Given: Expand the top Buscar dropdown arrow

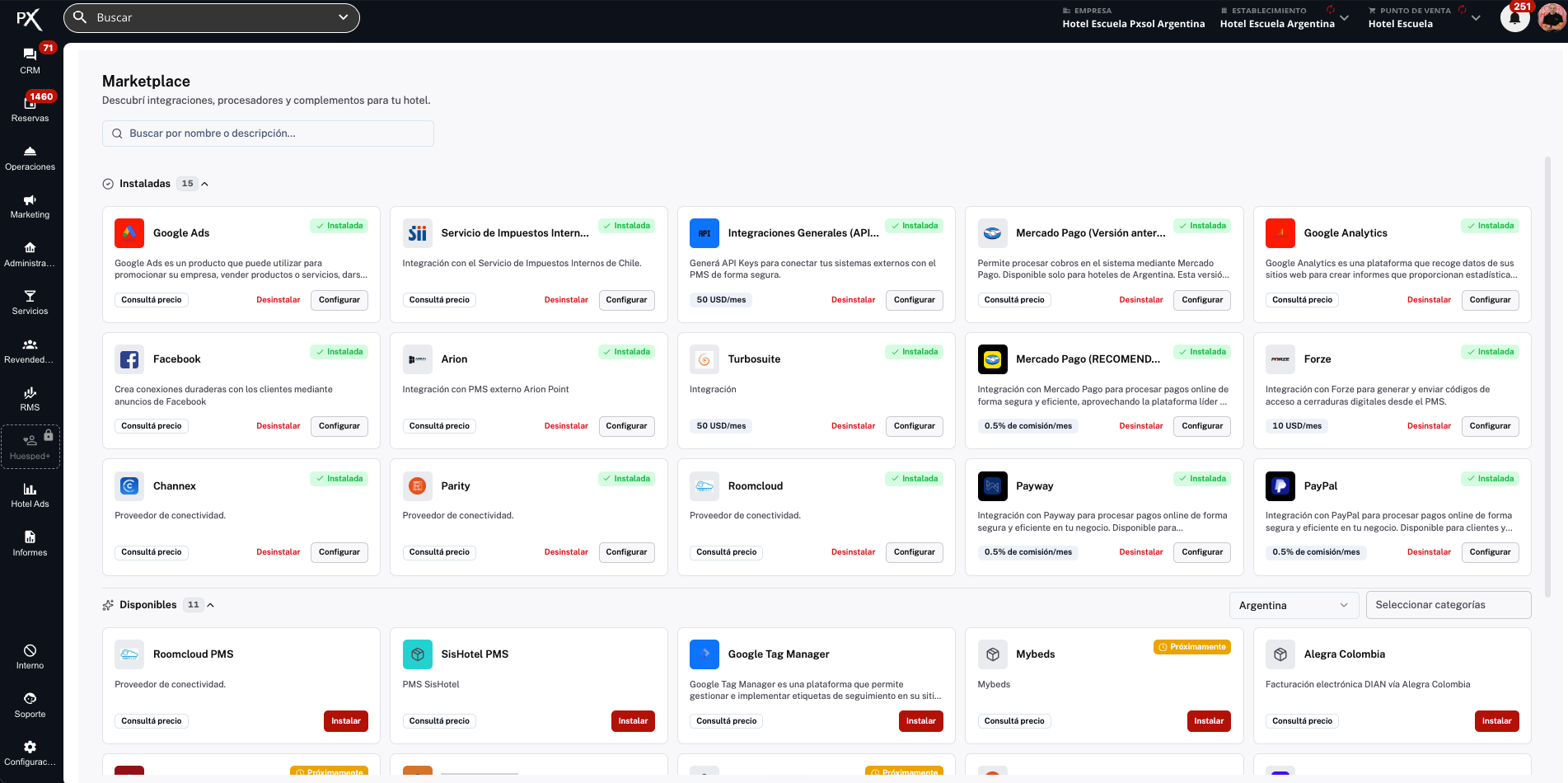Looking at the screenshot, I should point(344,17).
